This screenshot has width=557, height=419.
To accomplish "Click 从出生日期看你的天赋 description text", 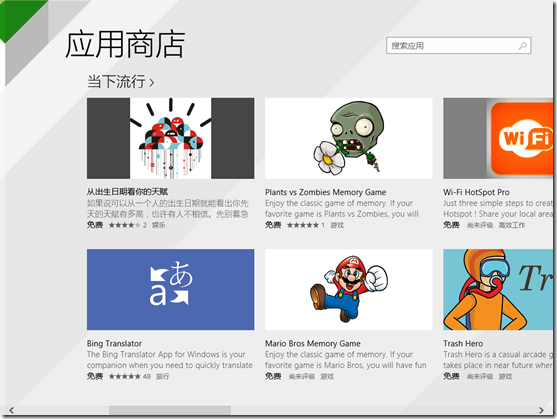I will click(x=168, y=208).
